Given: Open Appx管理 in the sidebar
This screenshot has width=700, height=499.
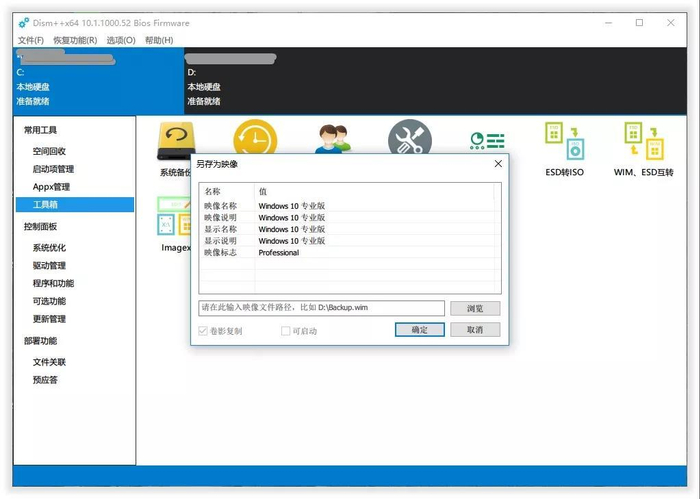Looking at the screenshot, I should 51,187.
